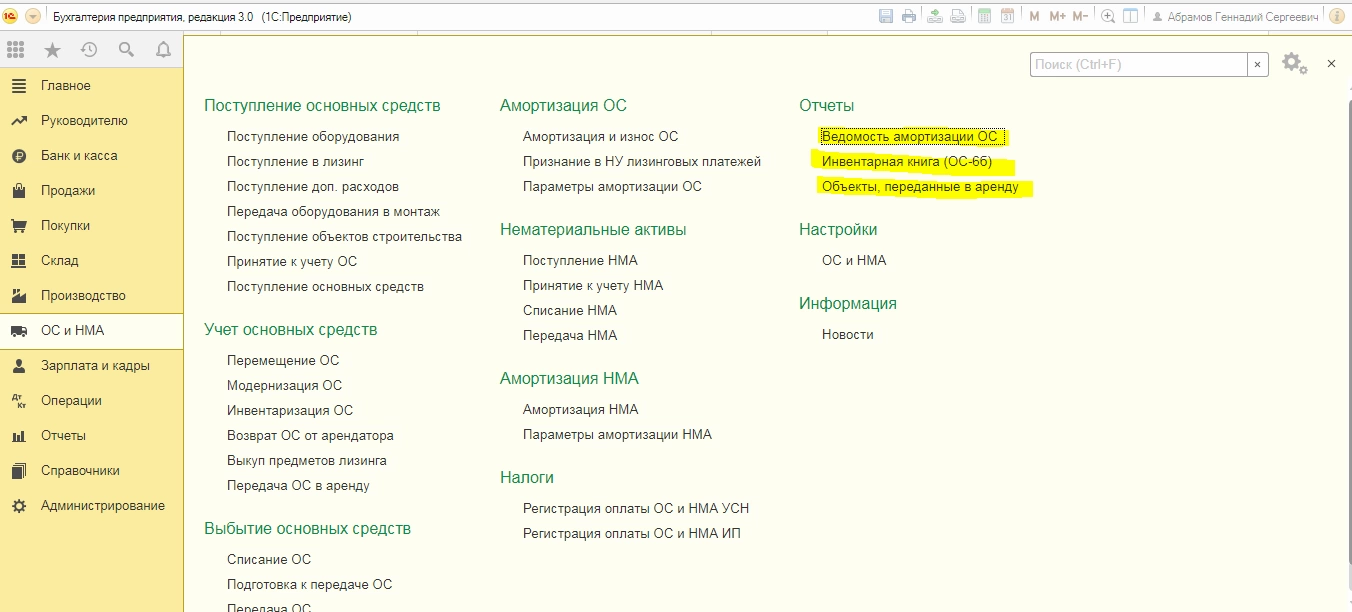Open the Администрирование section
The image size is (1352, 612).
point(92,506)
